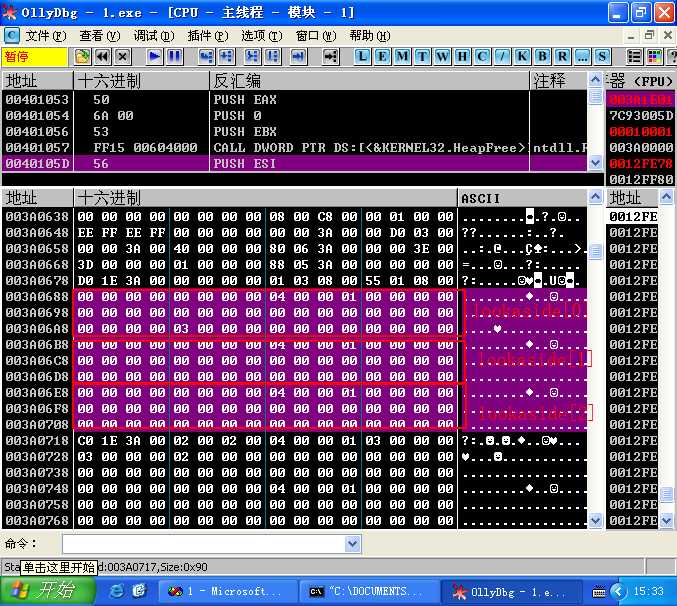This screenshot has width=677, height=606.
Task: Open References window with R button
Action: click(562, 57)
